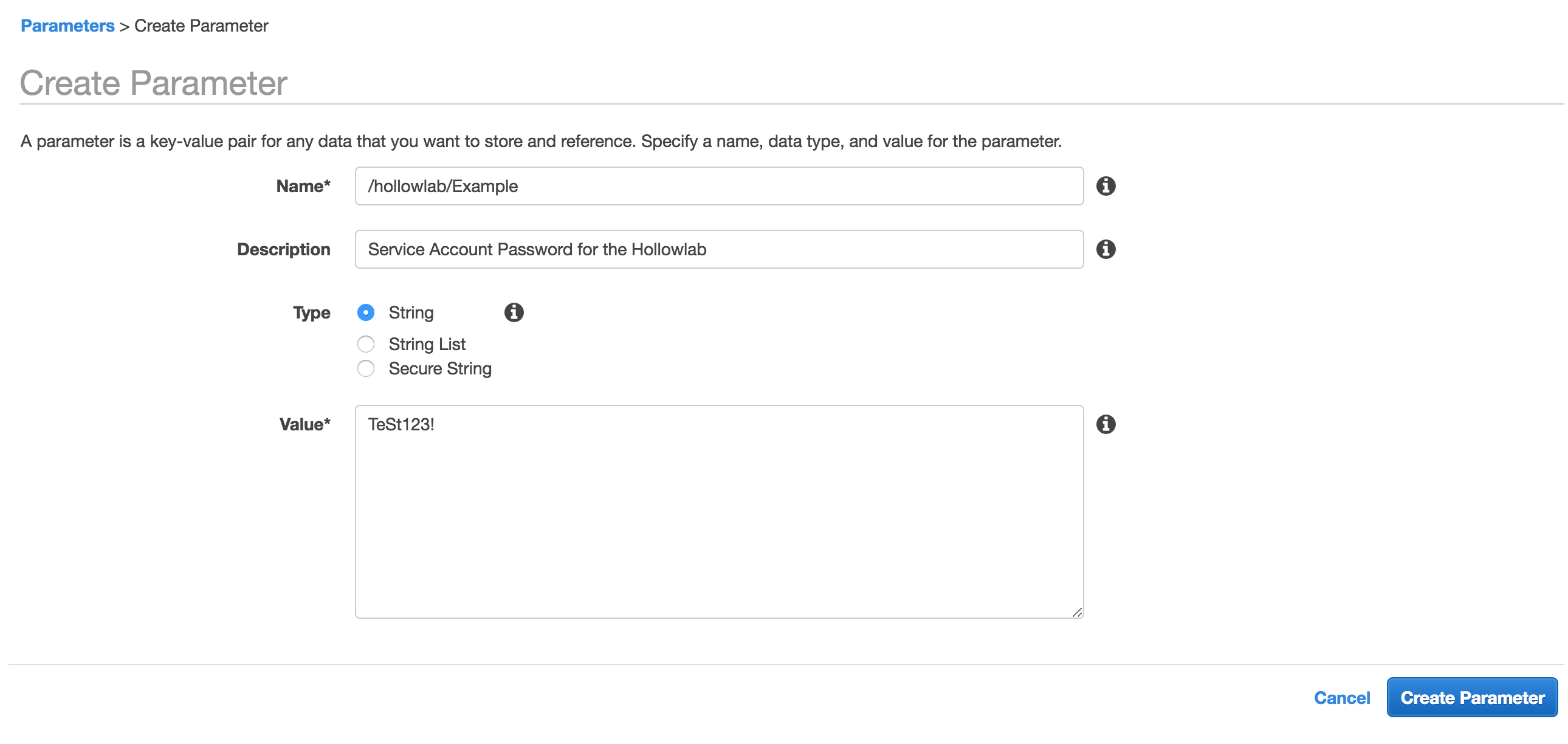Choose the String List radio button
1568x744 pixels.
(366, 344)
